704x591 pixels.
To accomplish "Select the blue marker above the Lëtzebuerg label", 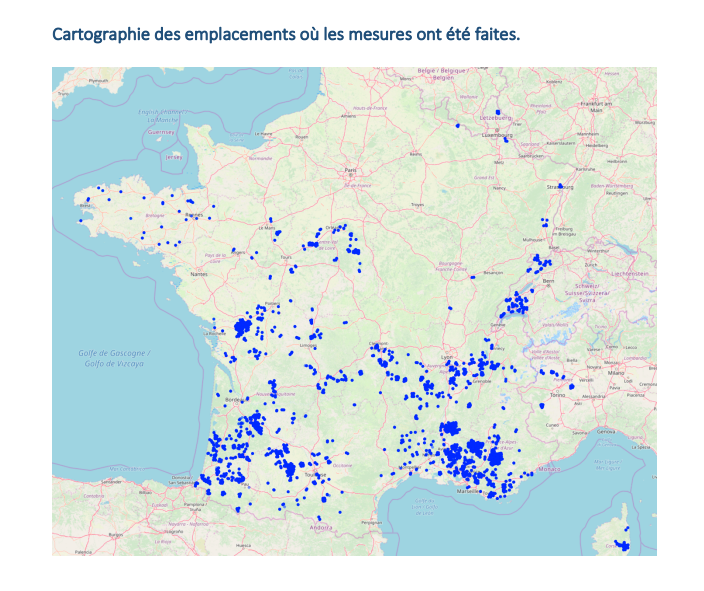I will coord(497,112).
